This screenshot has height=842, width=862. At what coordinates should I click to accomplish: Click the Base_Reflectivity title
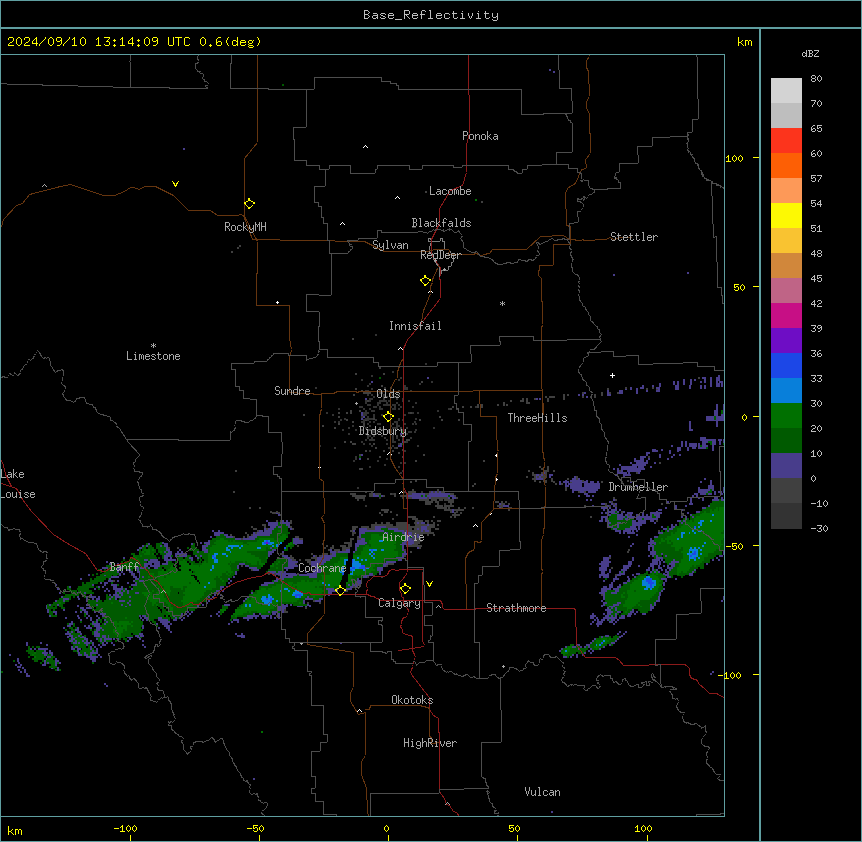click(x=431, y=15)
